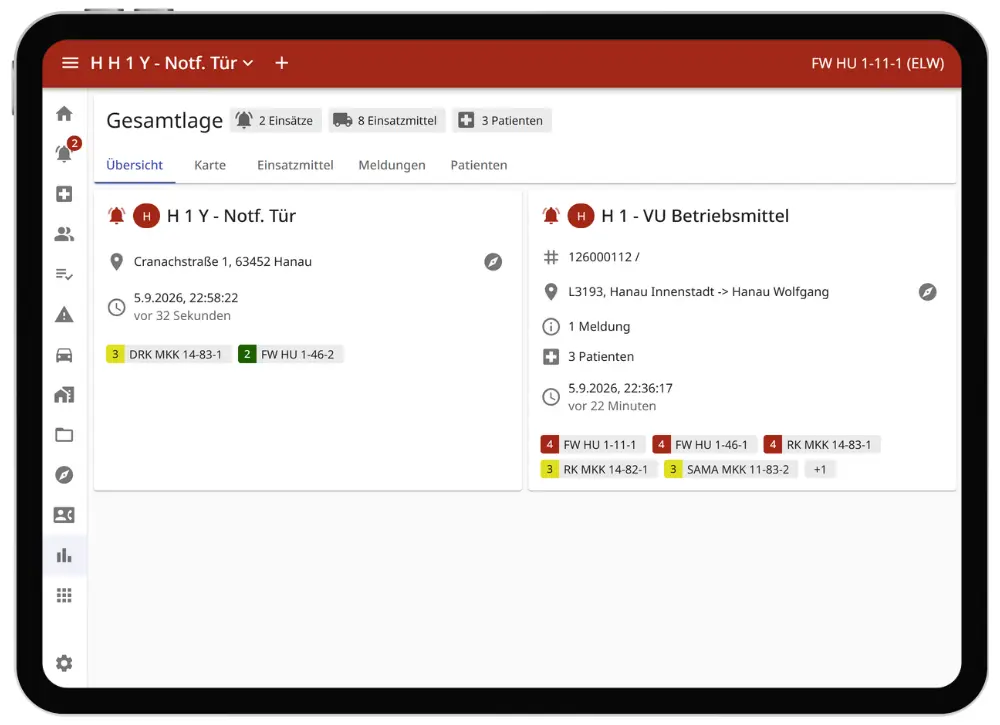
Task: Click the 3 Patienten summary chip
Action: click(502, 121)
